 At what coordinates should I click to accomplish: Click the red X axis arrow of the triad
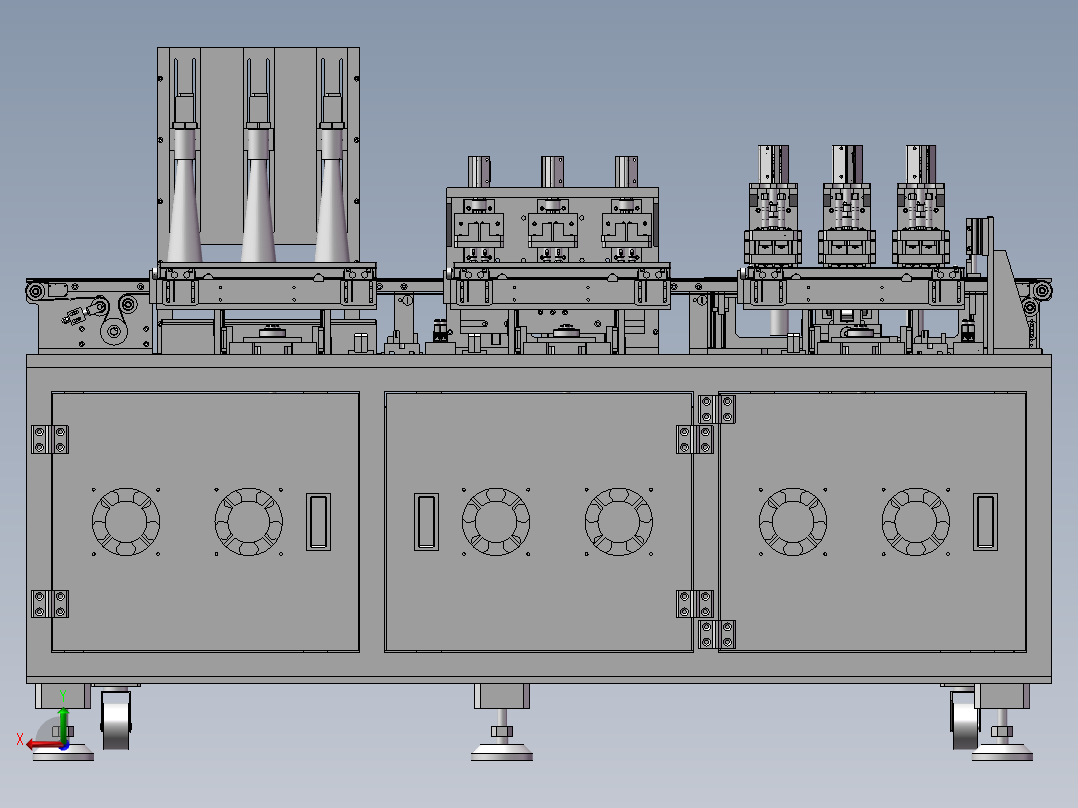[44, 745]
